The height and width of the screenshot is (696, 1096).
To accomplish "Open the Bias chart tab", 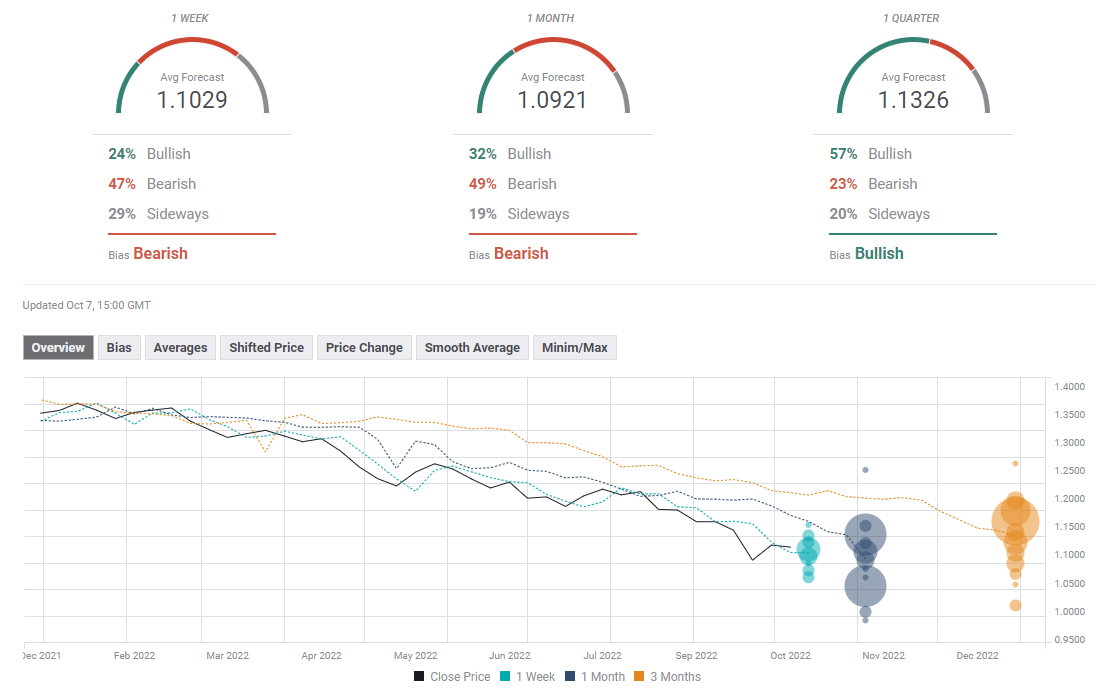I will (x=119, y=347).
